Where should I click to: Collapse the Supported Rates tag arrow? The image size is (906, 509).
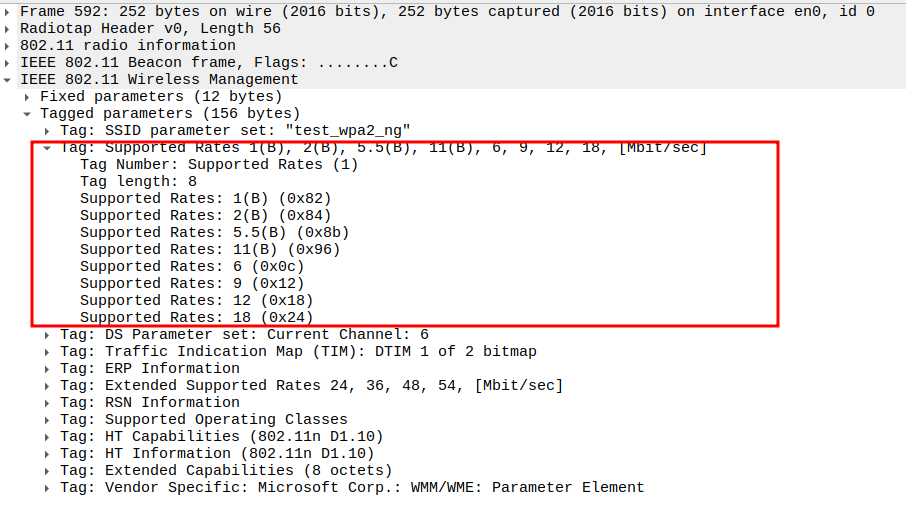tap(48, 148)
